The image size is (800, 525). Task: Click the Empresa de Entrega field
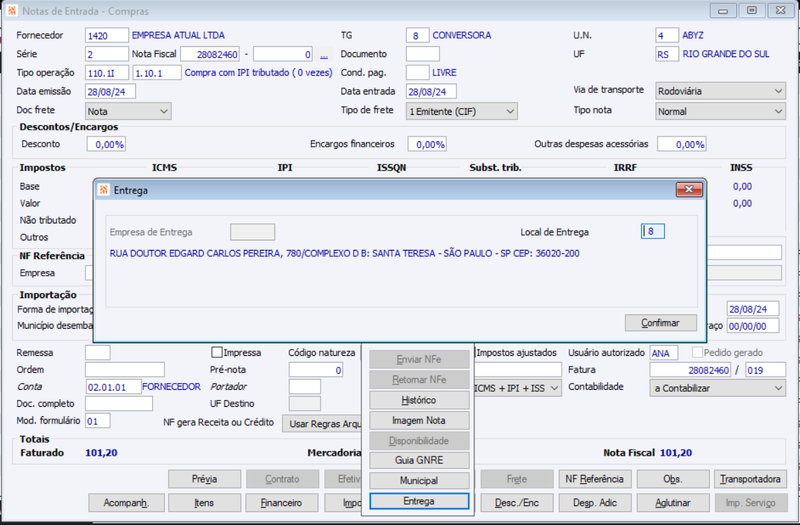pos(253,232)
